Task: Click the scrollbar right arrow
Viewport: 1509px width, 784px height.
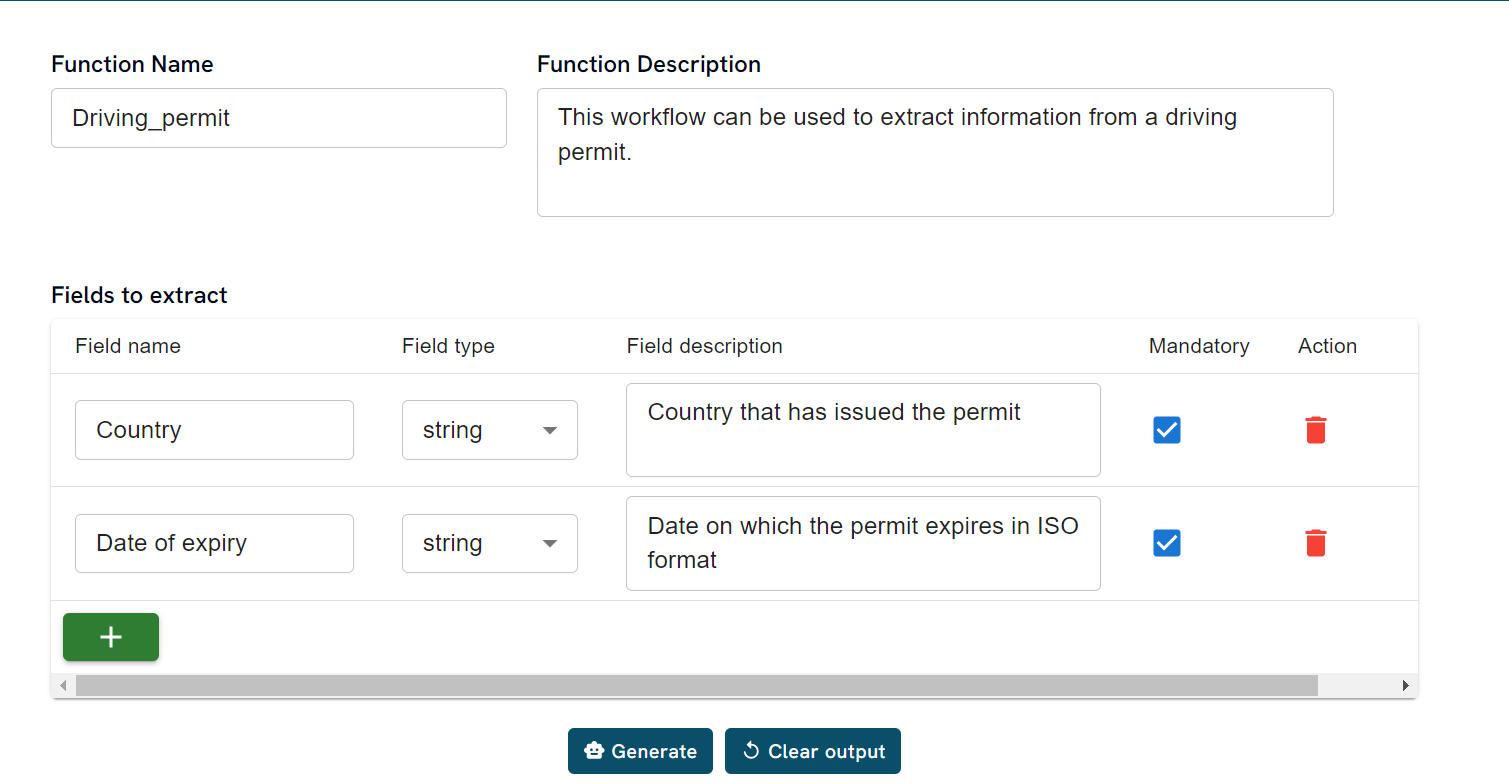Action: pyautogui.click(x=1405, y=686)
